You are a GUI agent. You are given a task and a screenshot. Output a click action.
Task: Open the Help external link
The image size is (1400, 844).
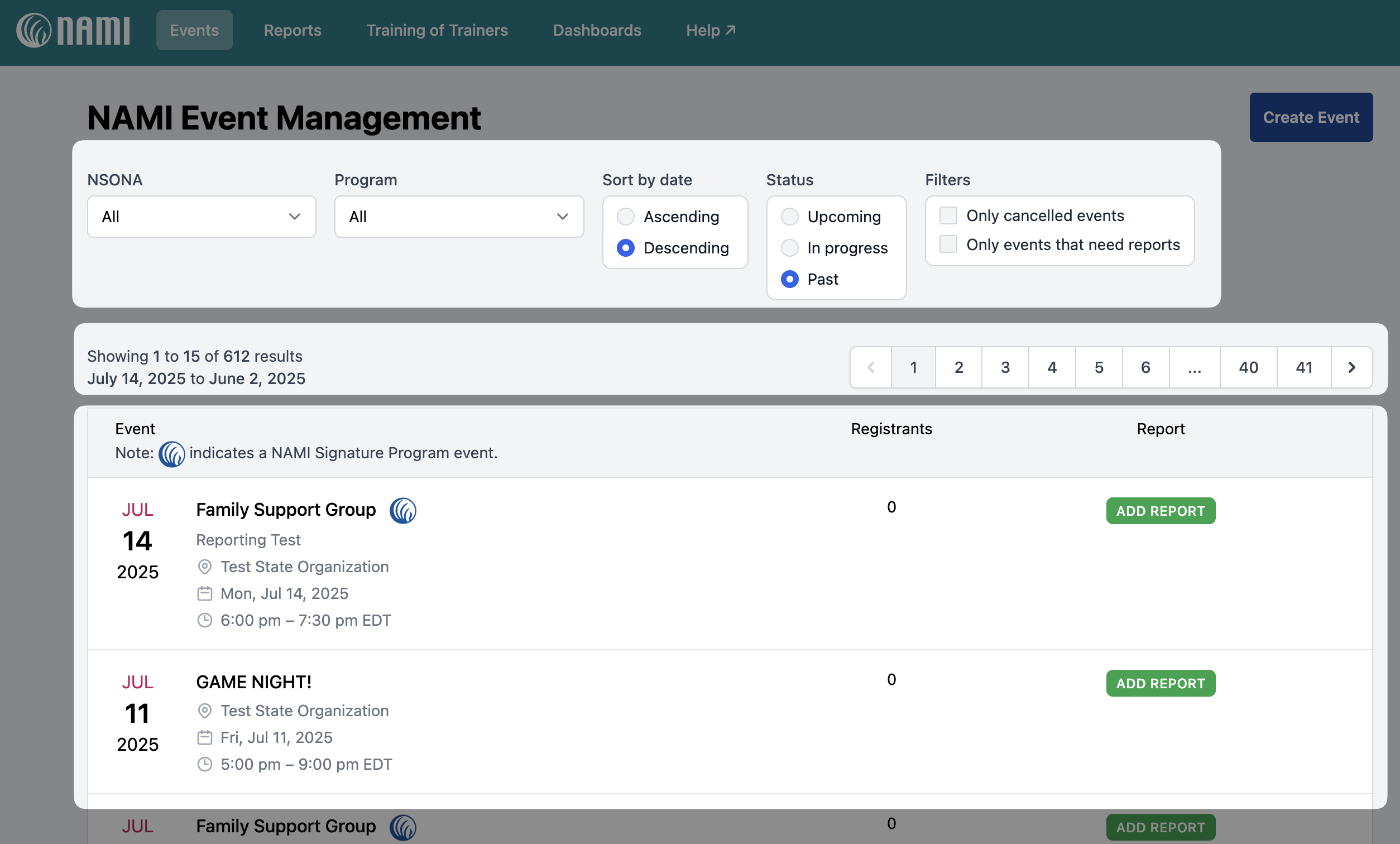(x=711, y=30)
